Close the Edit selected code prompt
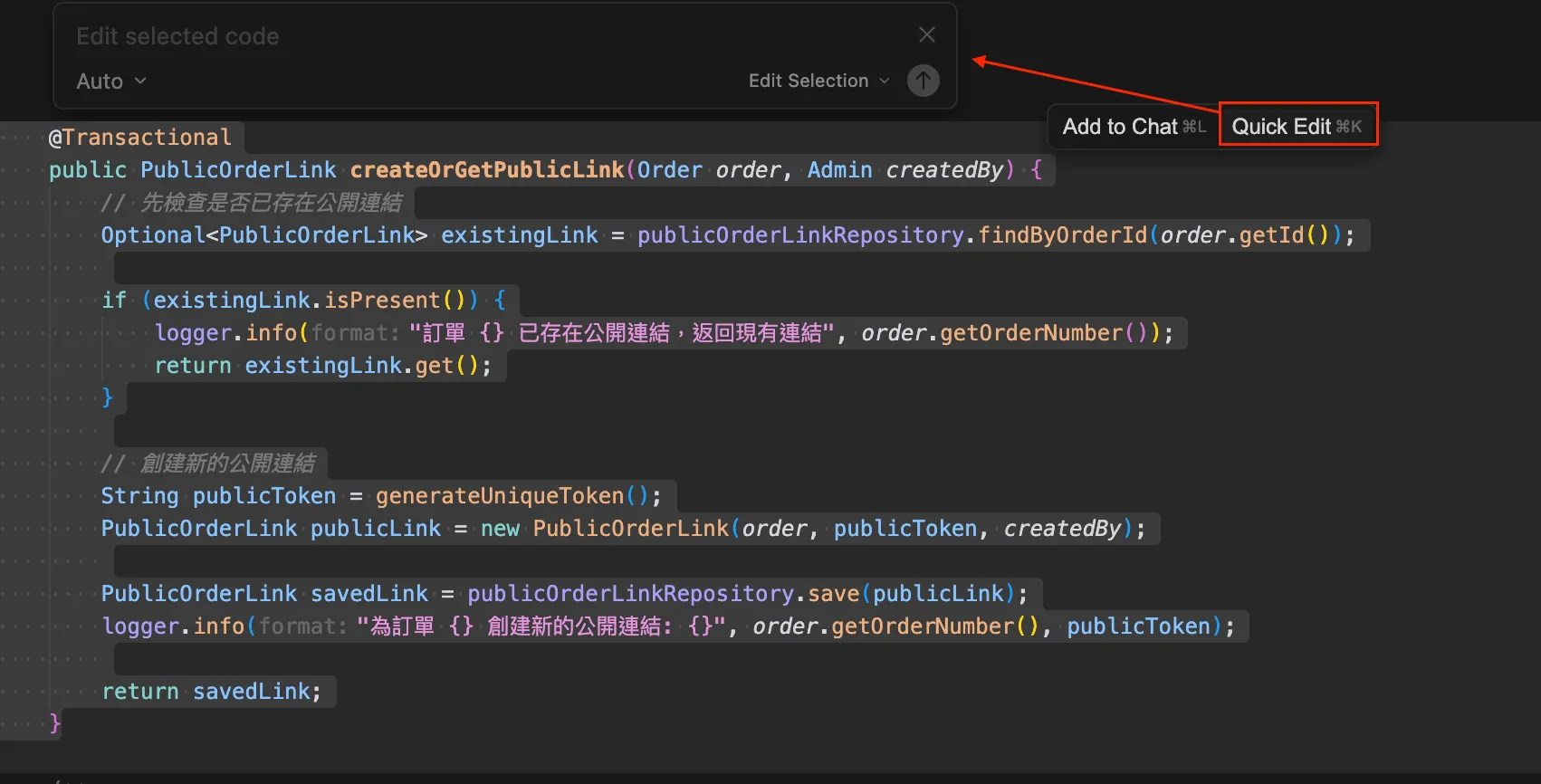Image resolution: width=1541 pixels, height=784 pixels. coord(926,34)
